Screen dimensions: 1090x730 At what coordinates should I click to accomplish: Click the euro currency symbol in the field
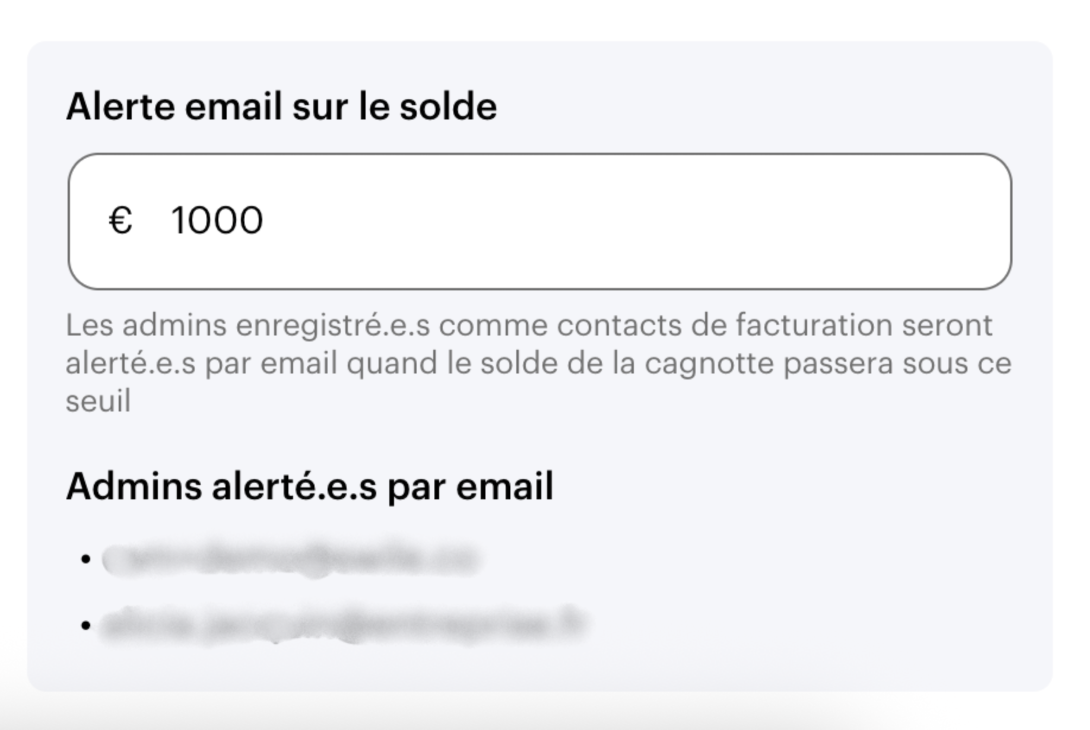[x=120, y=221]
